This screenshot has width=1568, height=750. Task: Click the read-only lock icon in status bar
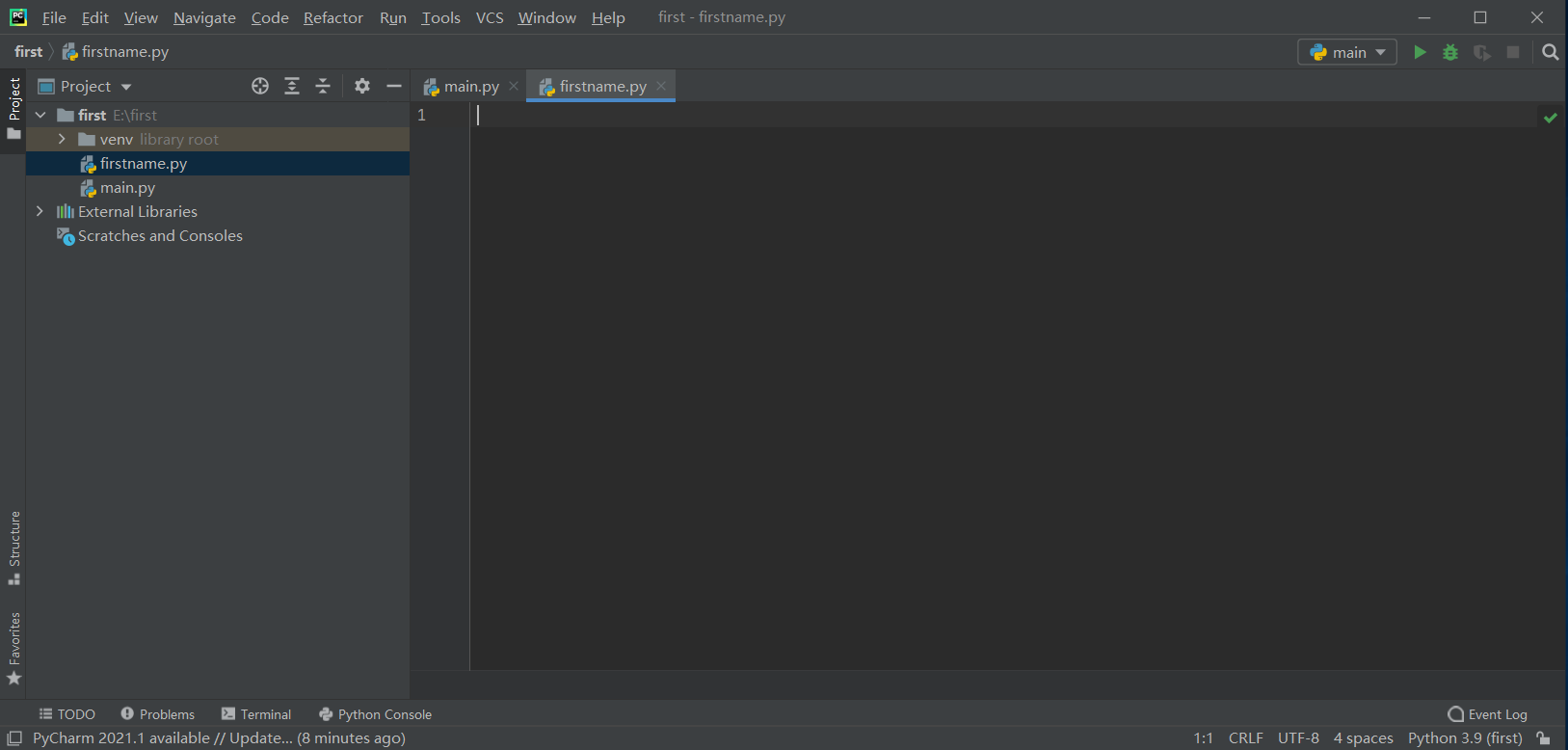(x=1543, y=738)
